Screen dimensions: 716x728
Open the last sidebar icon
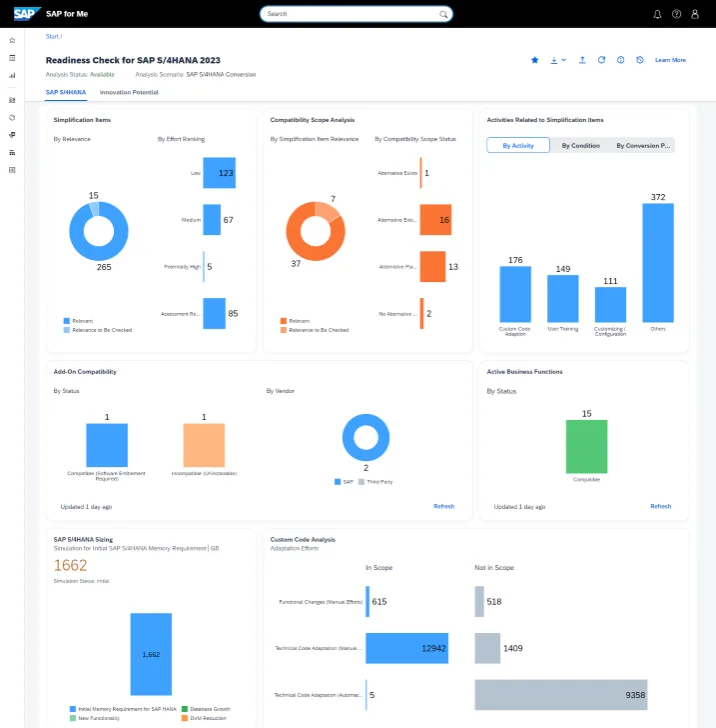(x=13, y=170)
